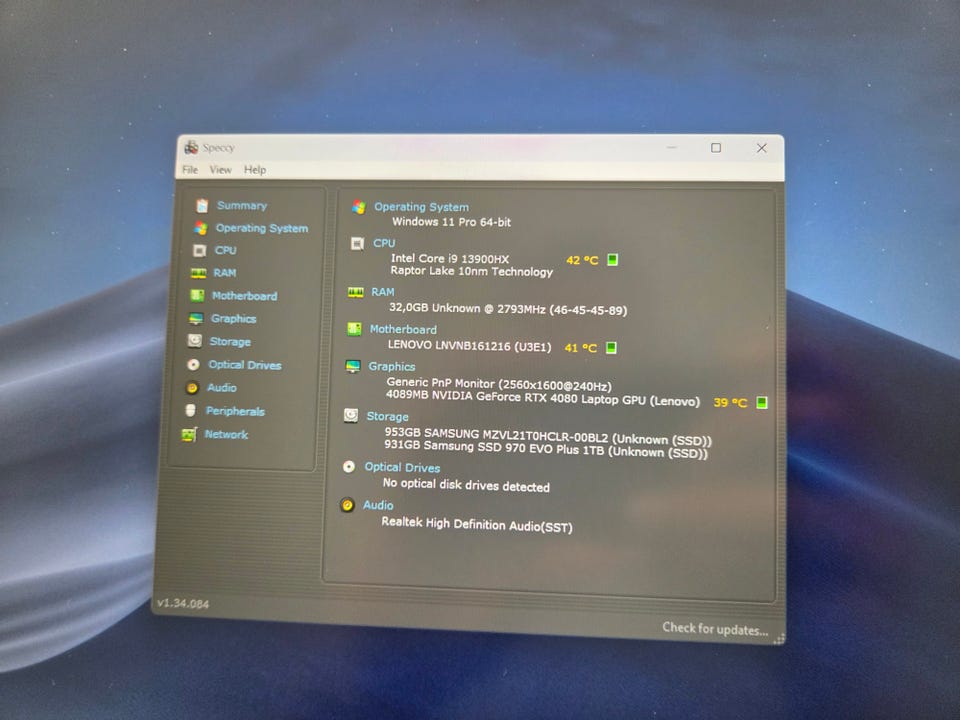Image resolution: width=960 pixels, height=720 pixels.
Task: Open the RAM heading link in summary
Action: coord(383,292)
